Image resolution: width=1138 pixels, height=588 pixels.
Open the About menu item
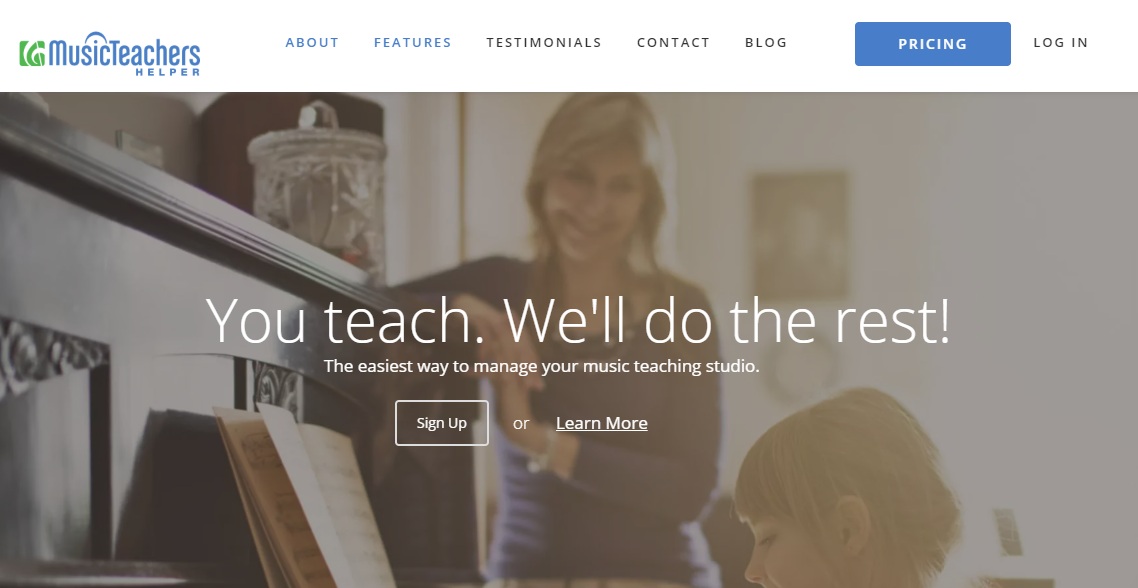click(x=312, y=43)
